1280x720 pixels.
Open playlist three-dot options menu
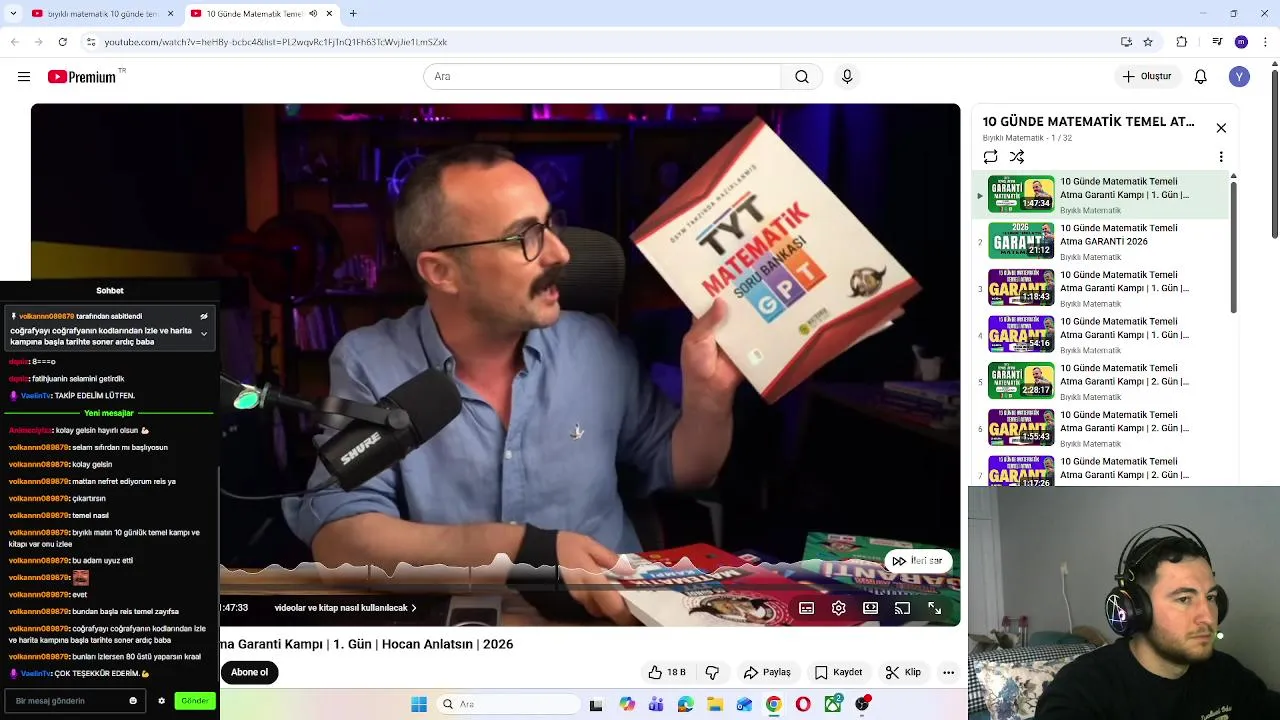point(1221,157)
